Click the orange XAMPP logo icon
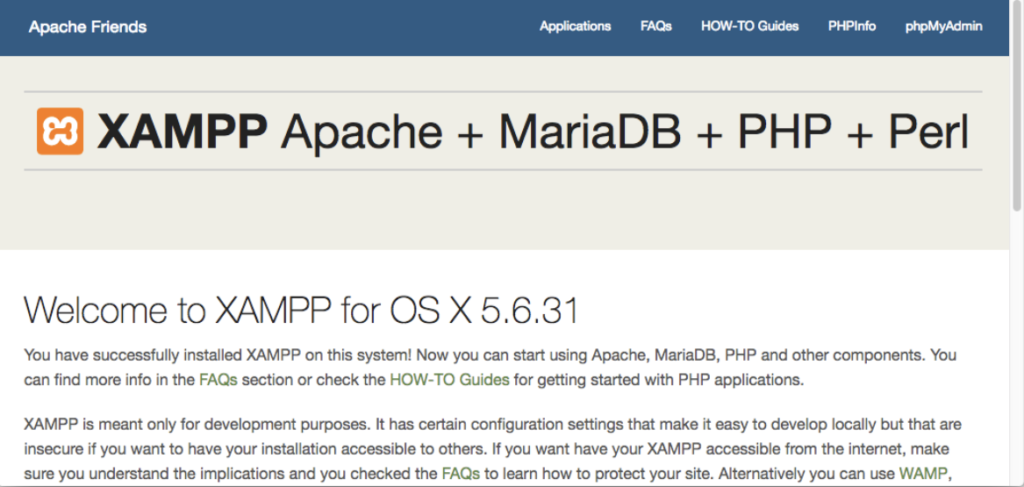 (x=60, y=131)
